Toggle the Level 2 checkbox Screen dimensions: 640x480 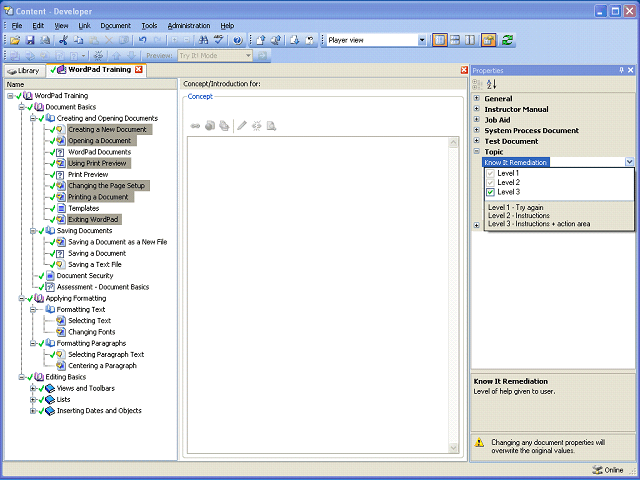(x=491, y=182)
